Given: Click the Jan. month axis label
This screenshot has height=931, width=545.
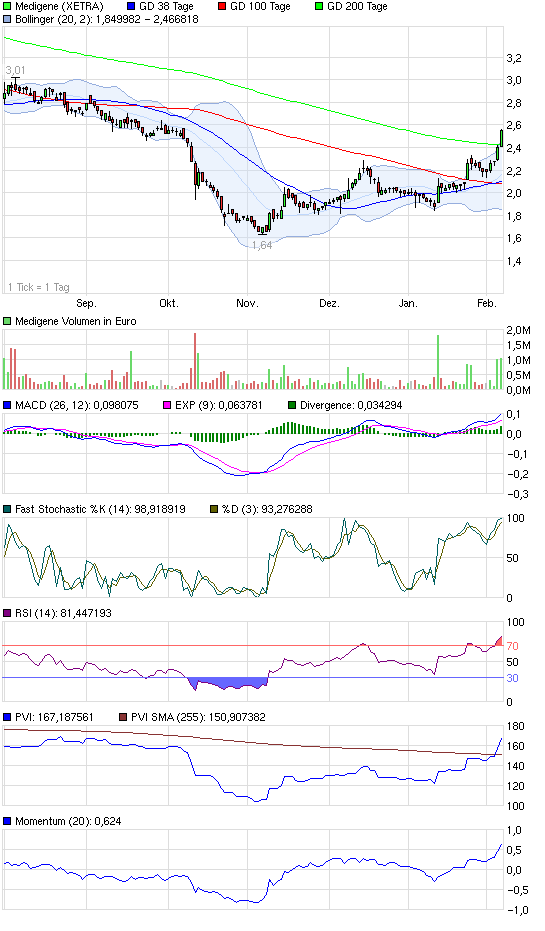Looking at the screenshot, I should pos(408,303).
